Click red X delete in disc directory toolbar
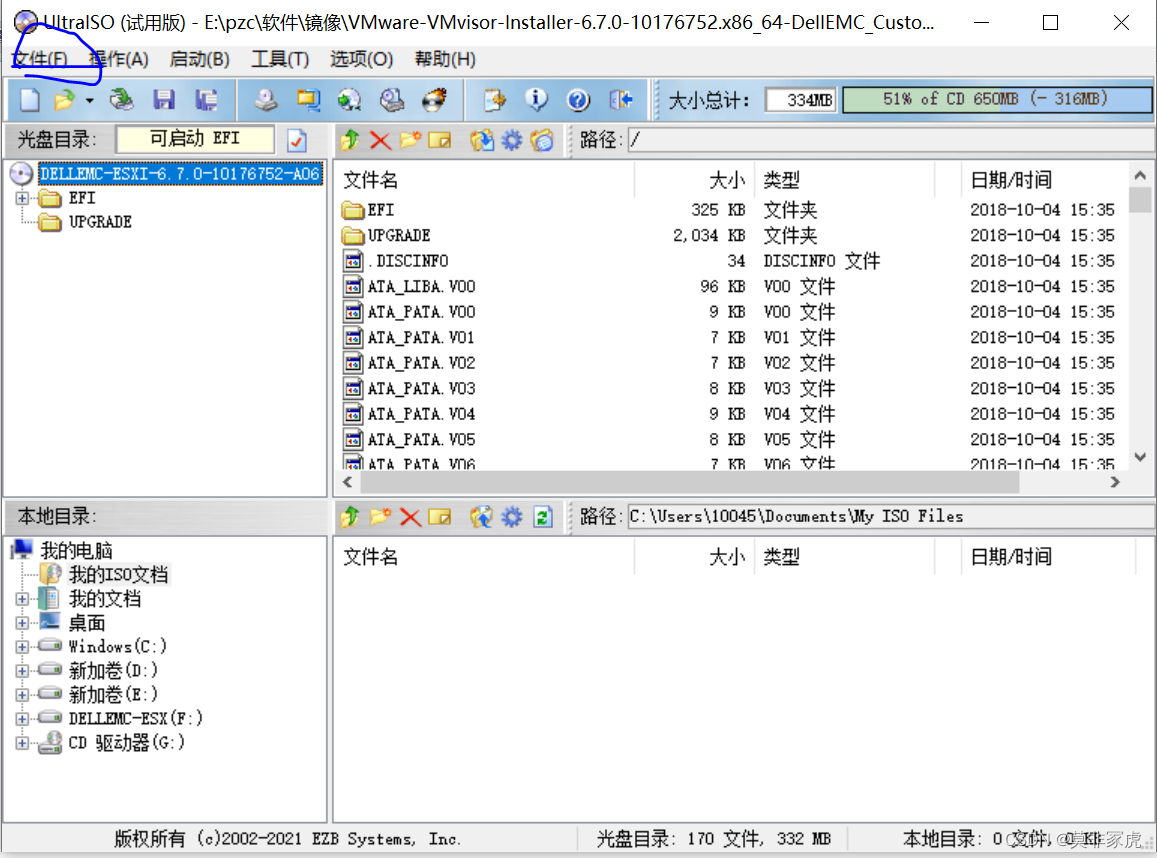The height and width of the screenshot is (858, 1157). click(x=380, y=140)
